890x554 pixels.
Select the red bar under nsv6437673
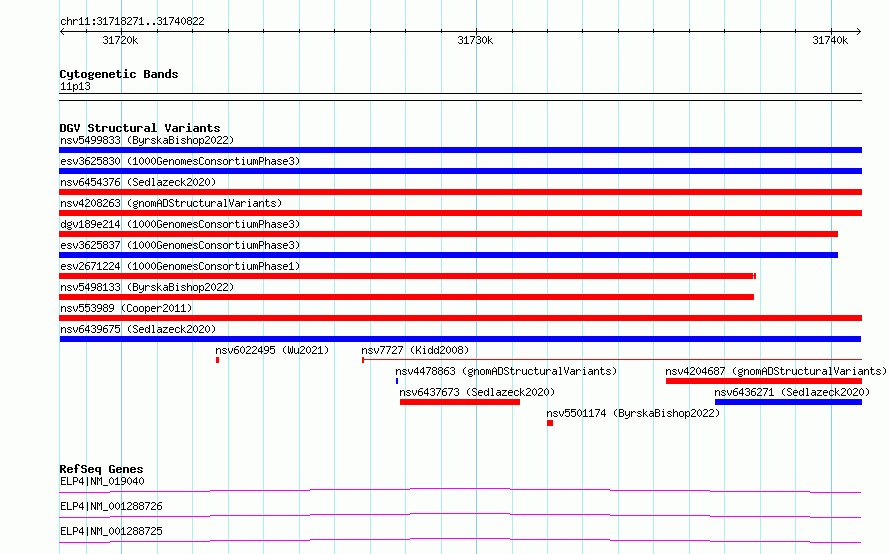coord(460,402)
